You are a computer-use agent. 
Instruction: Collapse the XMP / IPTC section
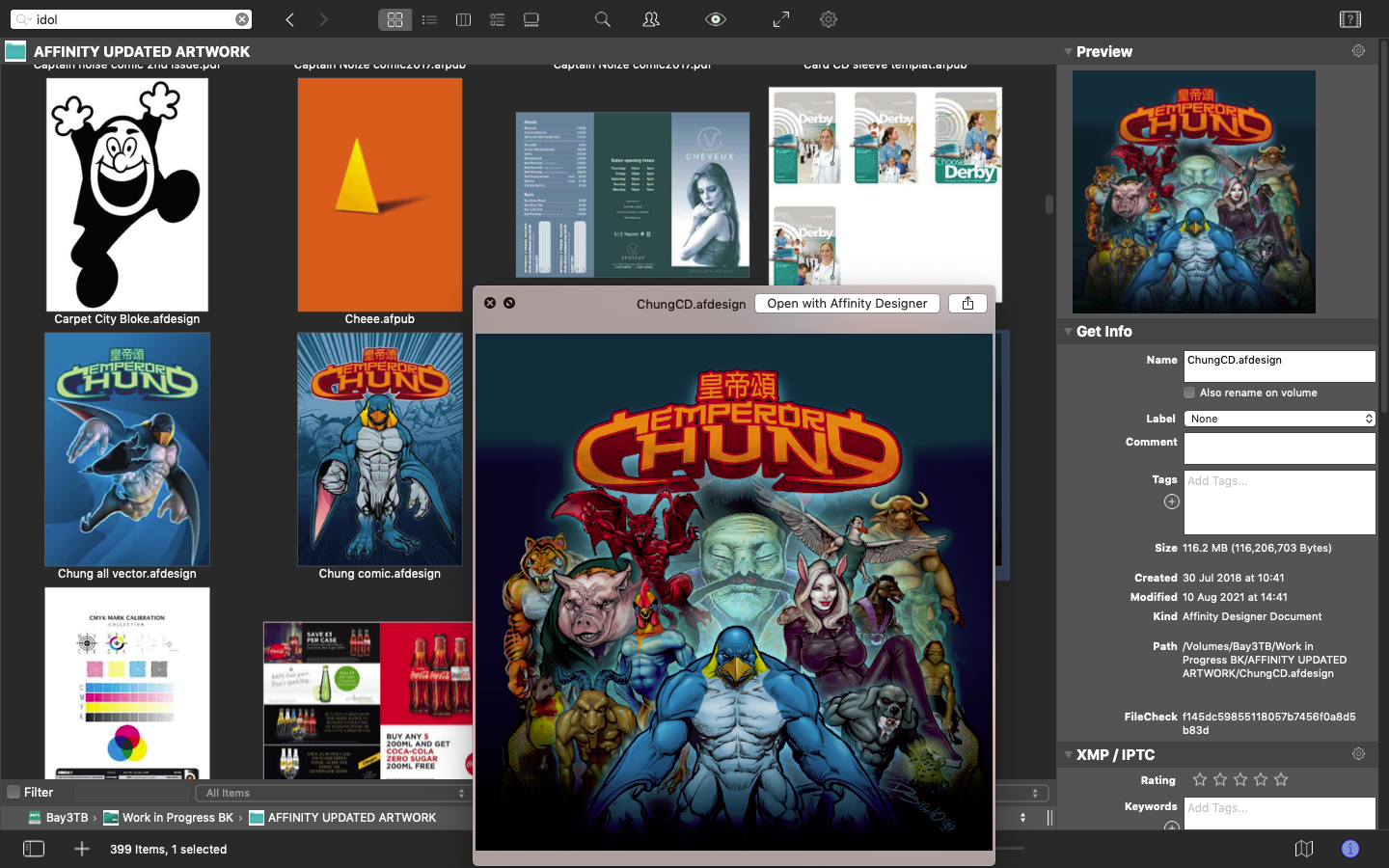click(x=1068, y=754)
